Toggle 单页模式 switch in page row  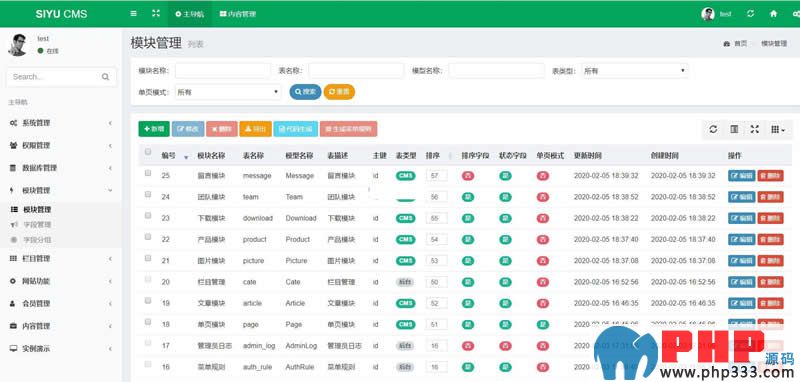pos(542,324)
